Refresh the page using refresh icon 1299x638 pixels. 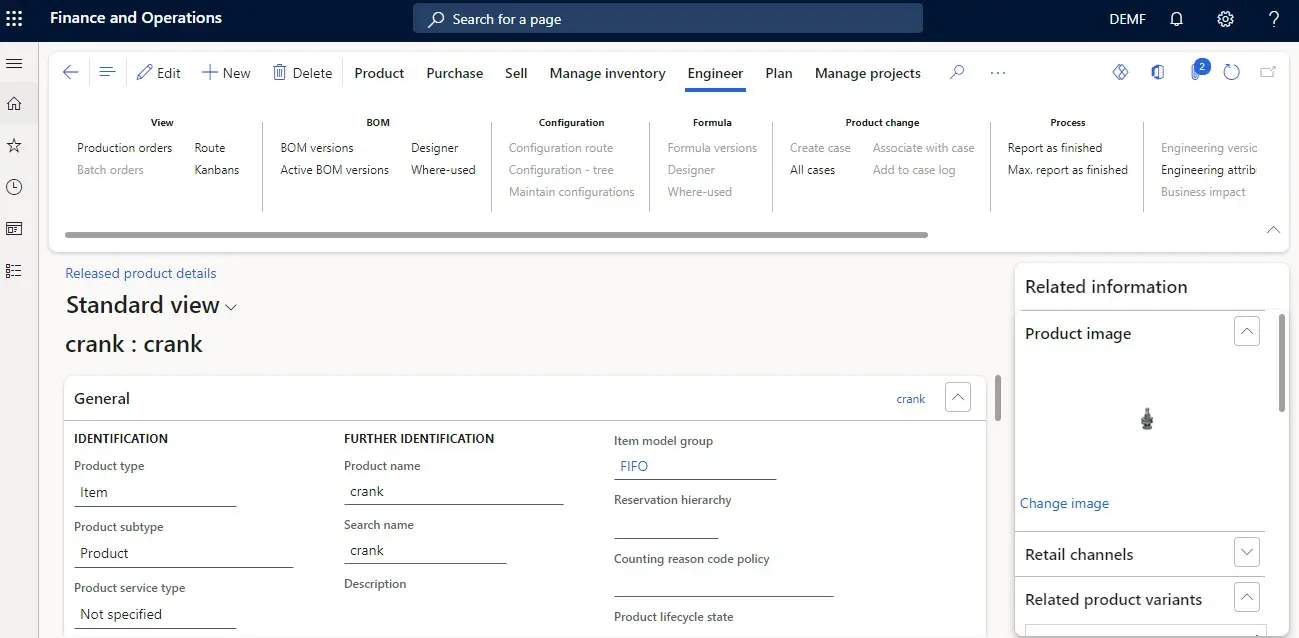point(1232,73)
